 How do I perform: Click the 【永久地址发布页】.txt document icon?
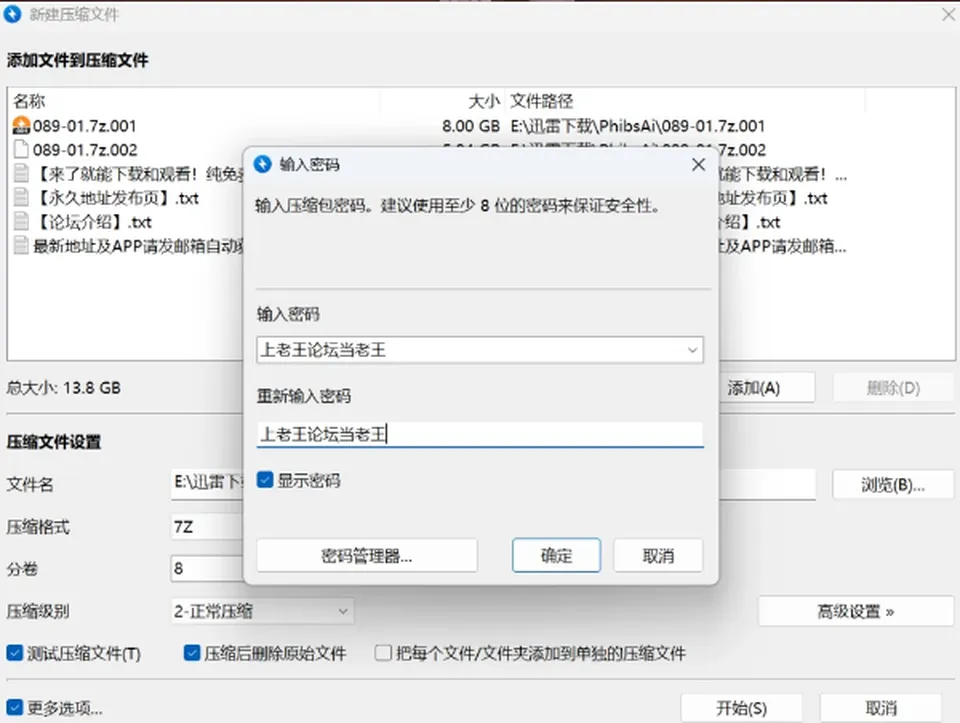(x=21, y=198)
